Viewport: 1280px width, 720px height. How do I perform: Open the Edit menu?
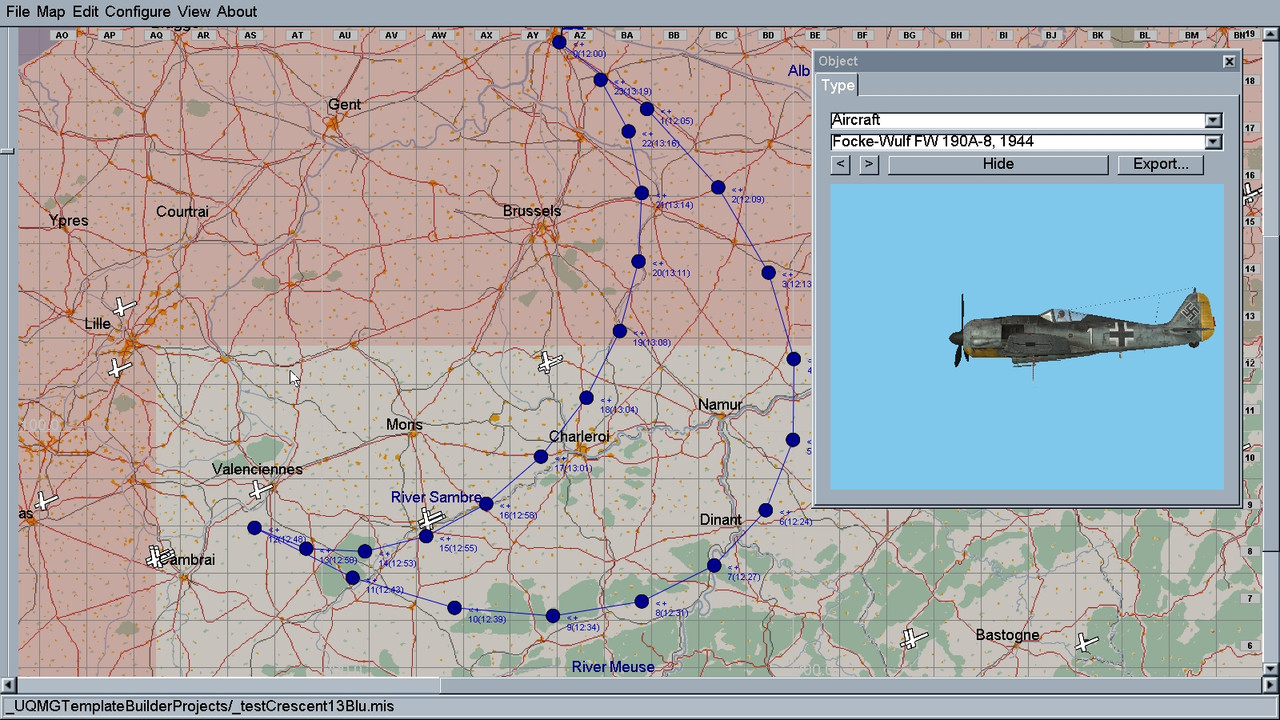(86, 12)
